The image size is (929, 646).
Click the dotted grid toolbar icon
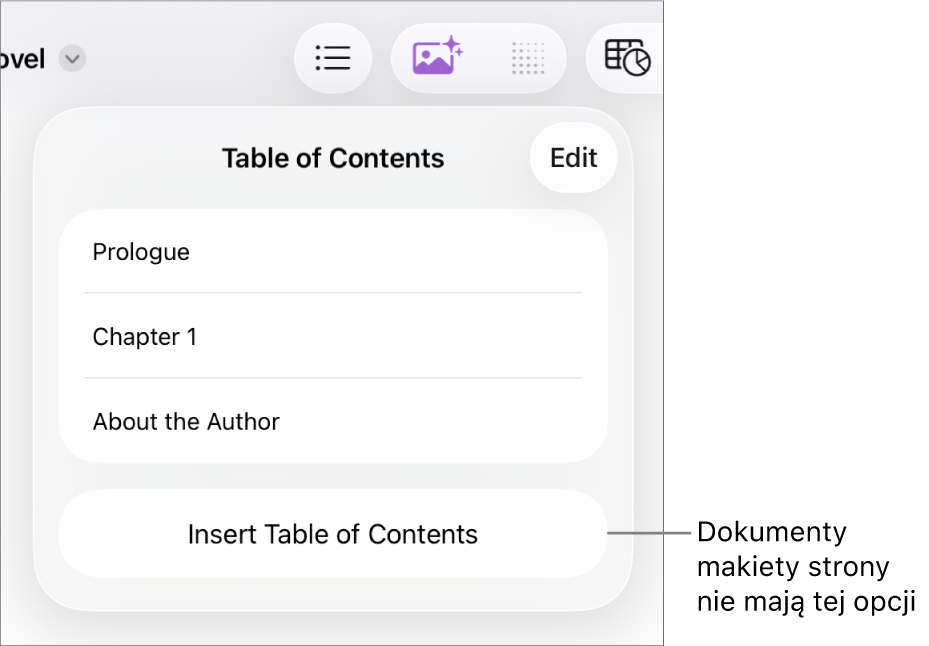click(528, 58)
